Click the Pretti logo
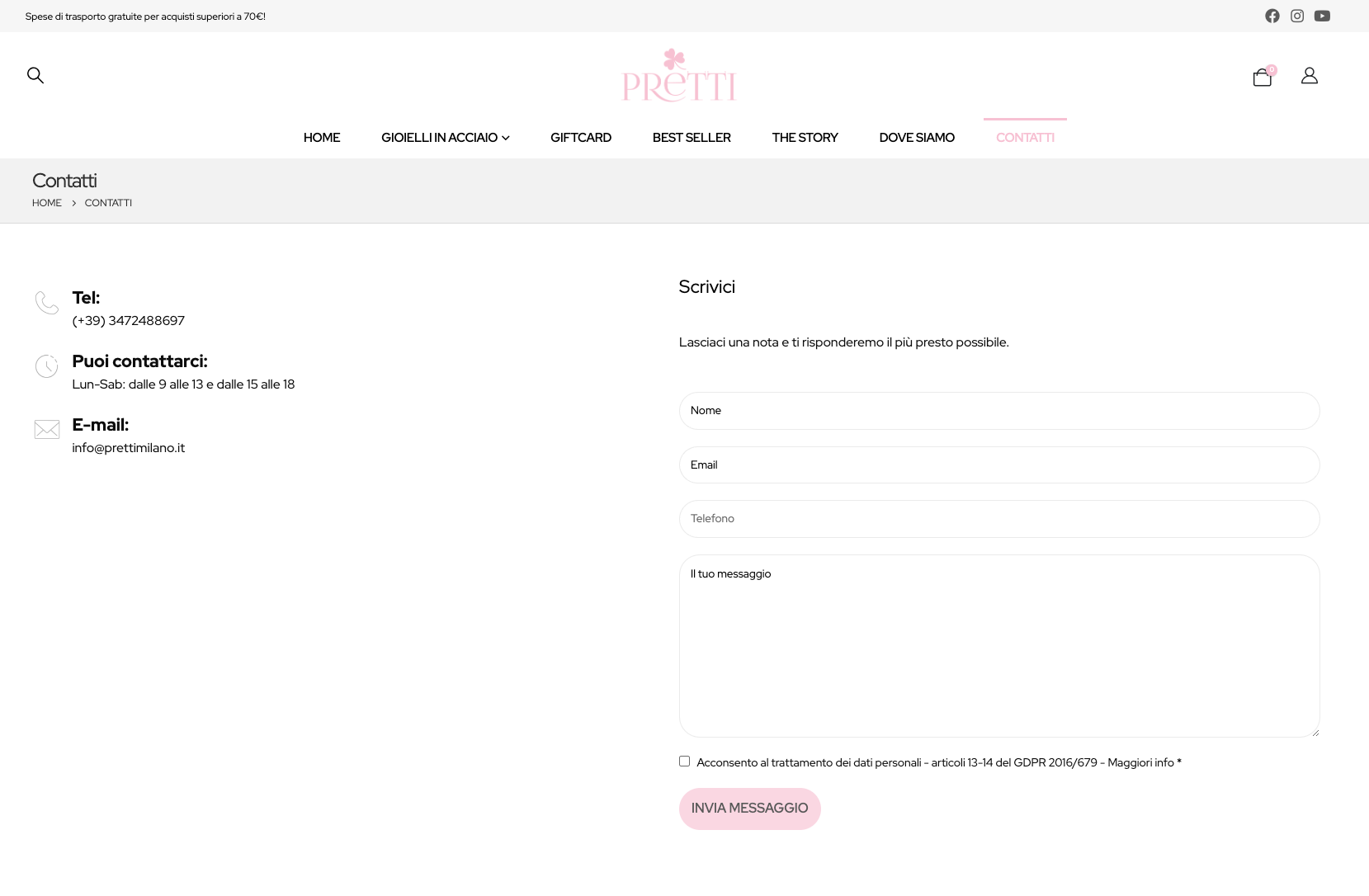This screenshot has width=1369, height=896. pyautogui.click(x=678, y=75)
